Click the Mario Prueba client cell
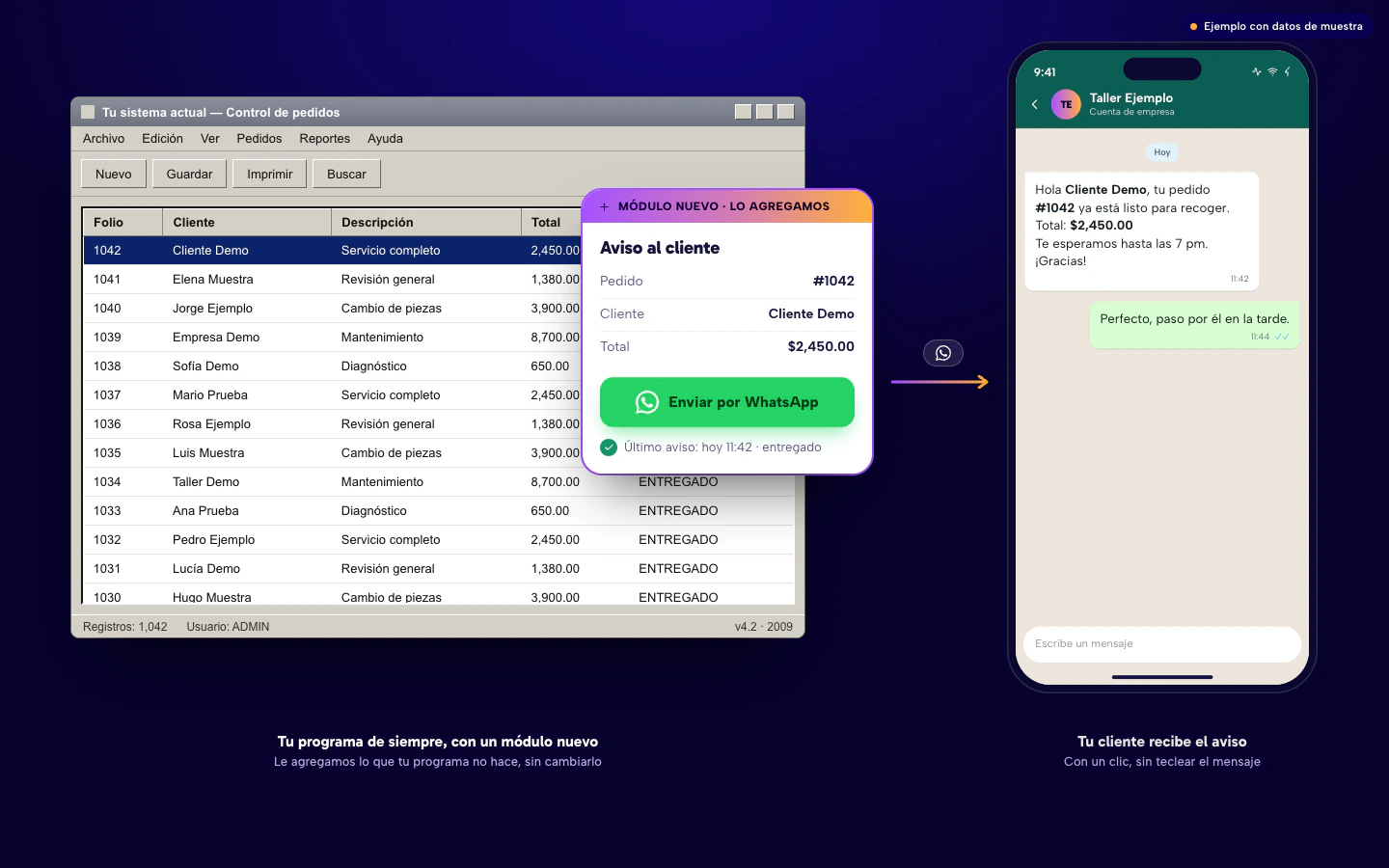Screen dimensions: 1389x868 pyautogui.click(x=210, y=395)
